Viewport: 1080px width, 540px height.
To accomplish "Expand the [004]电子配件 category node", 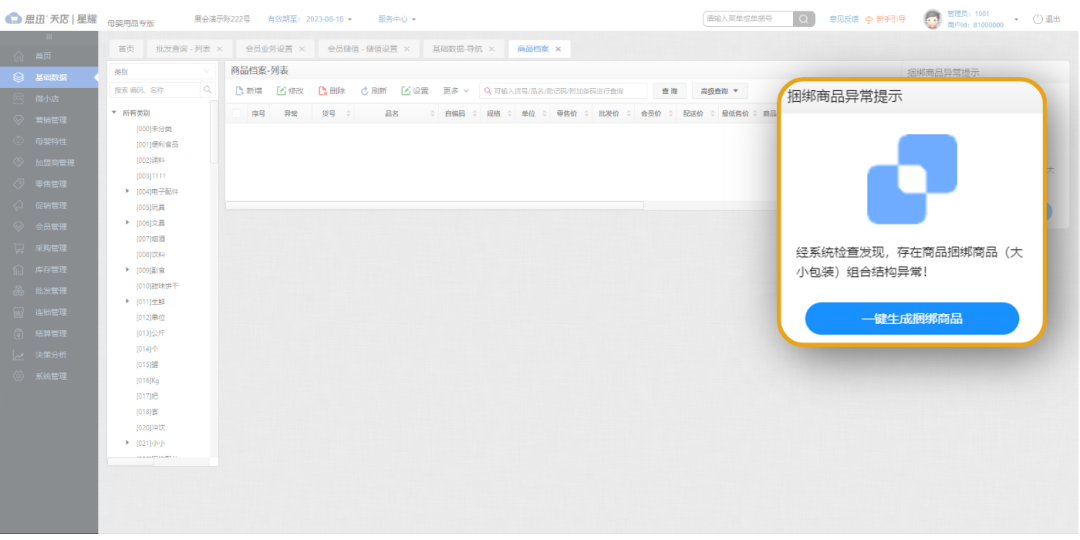I will [127, 190].
